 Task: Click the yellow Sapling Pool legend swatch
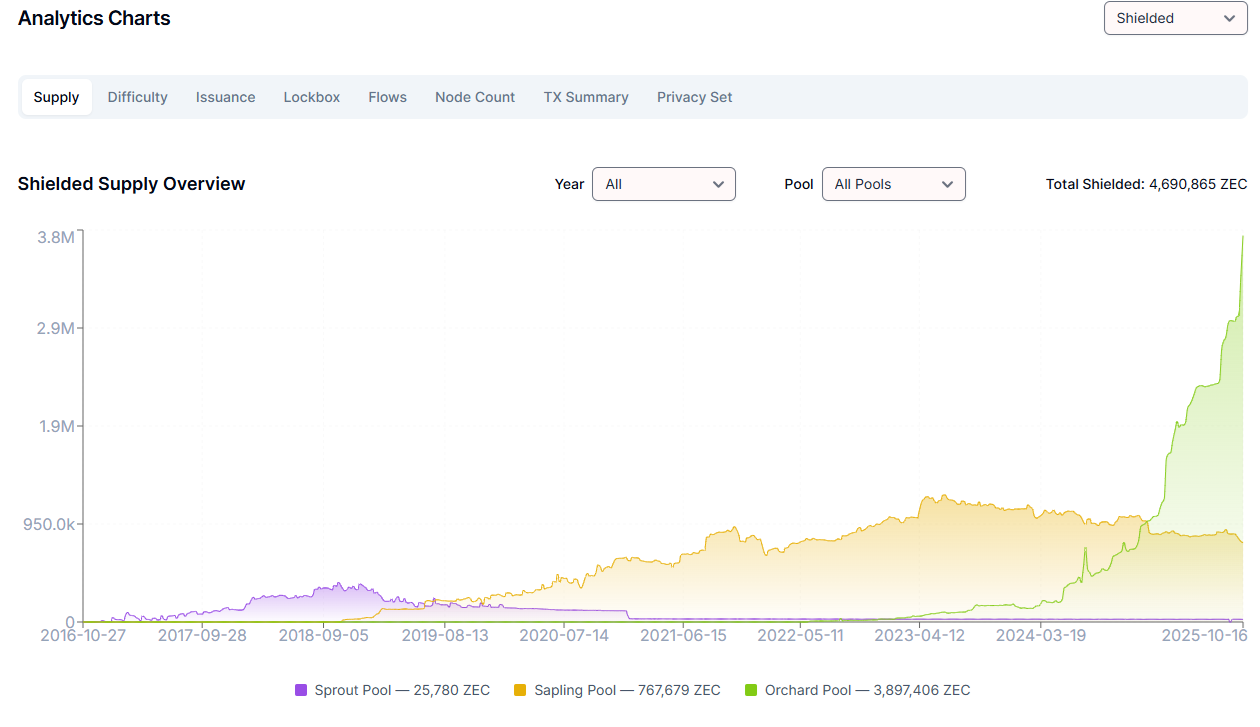[520, 690]
